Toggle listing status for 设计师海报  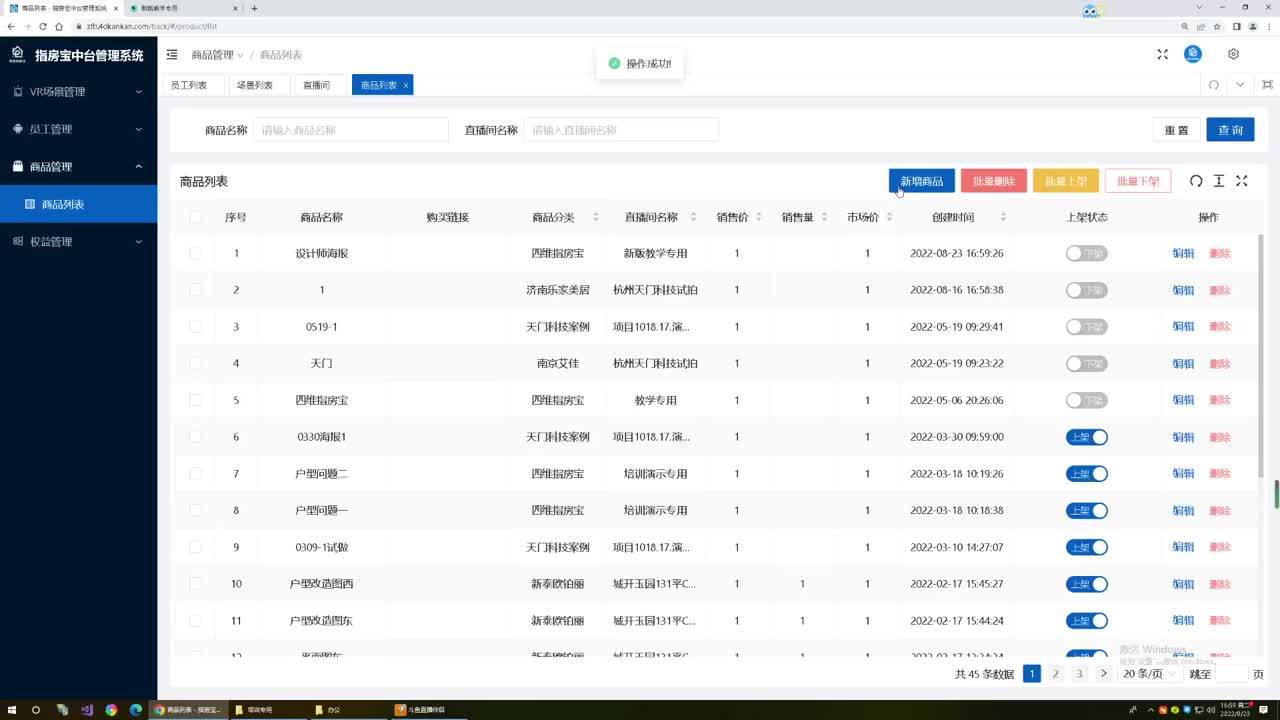coord(1086,254)
